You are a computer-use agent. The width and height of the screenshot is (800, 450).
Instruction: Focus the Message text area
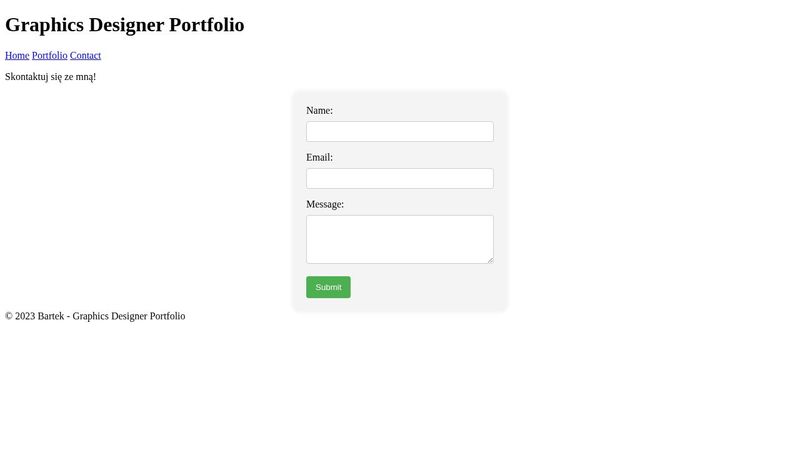click(399, 239)
